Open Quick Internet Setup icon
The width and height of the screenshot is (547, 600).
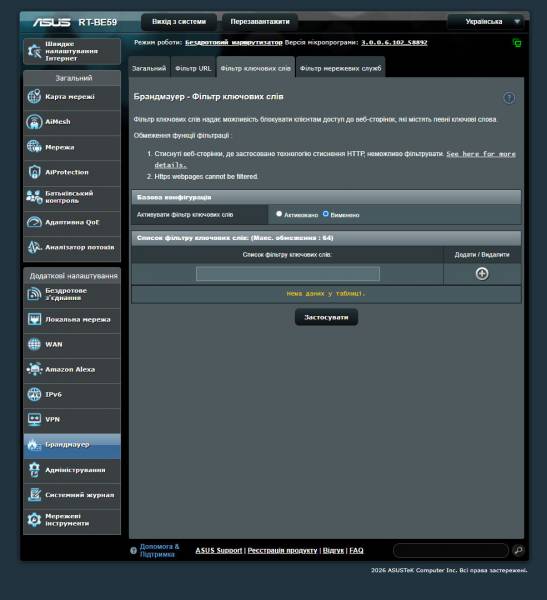34,51
